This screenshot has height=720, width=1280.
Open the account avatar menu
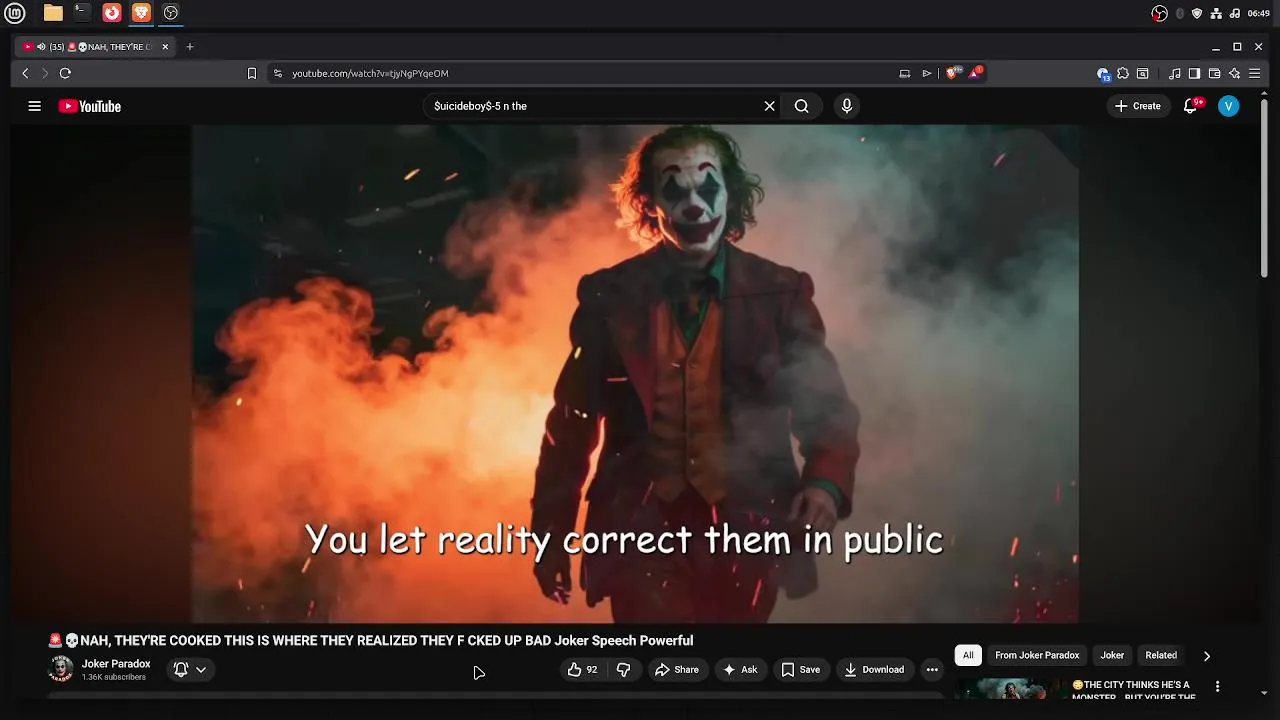pos(1229,106)
